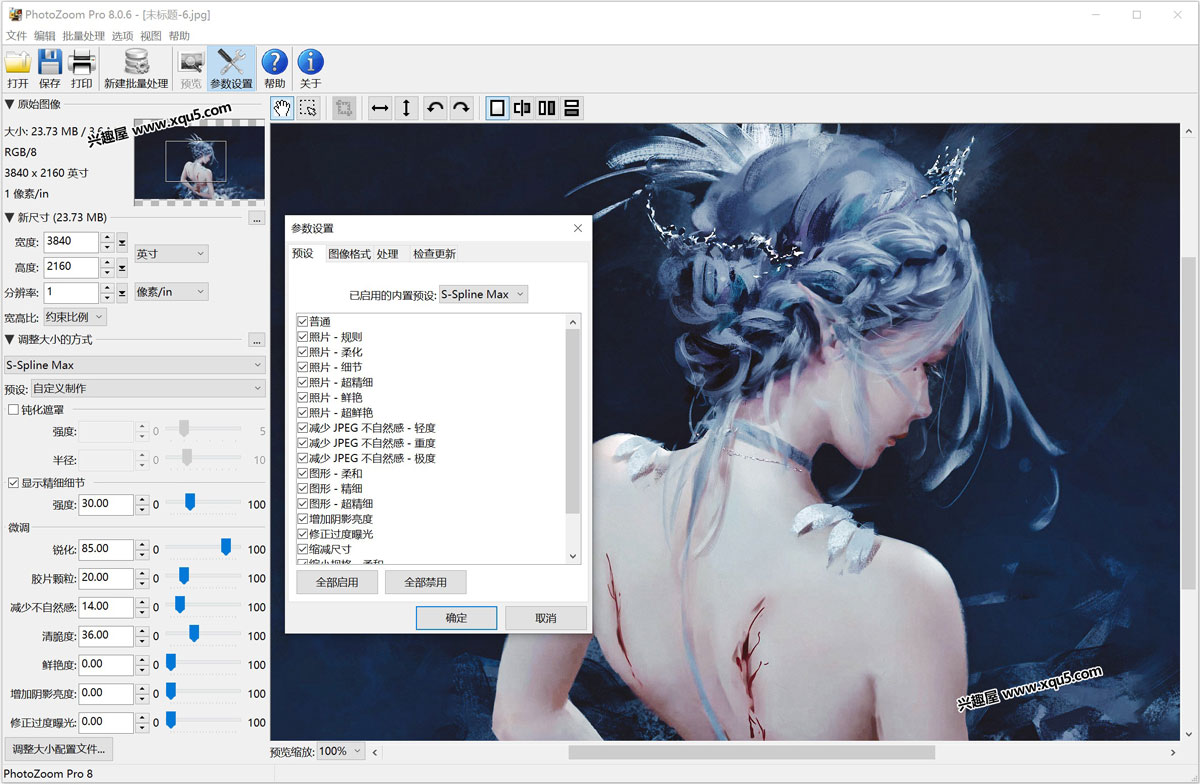Toggle the 钝化遮罩 checkbox

(x=13, y=409)
